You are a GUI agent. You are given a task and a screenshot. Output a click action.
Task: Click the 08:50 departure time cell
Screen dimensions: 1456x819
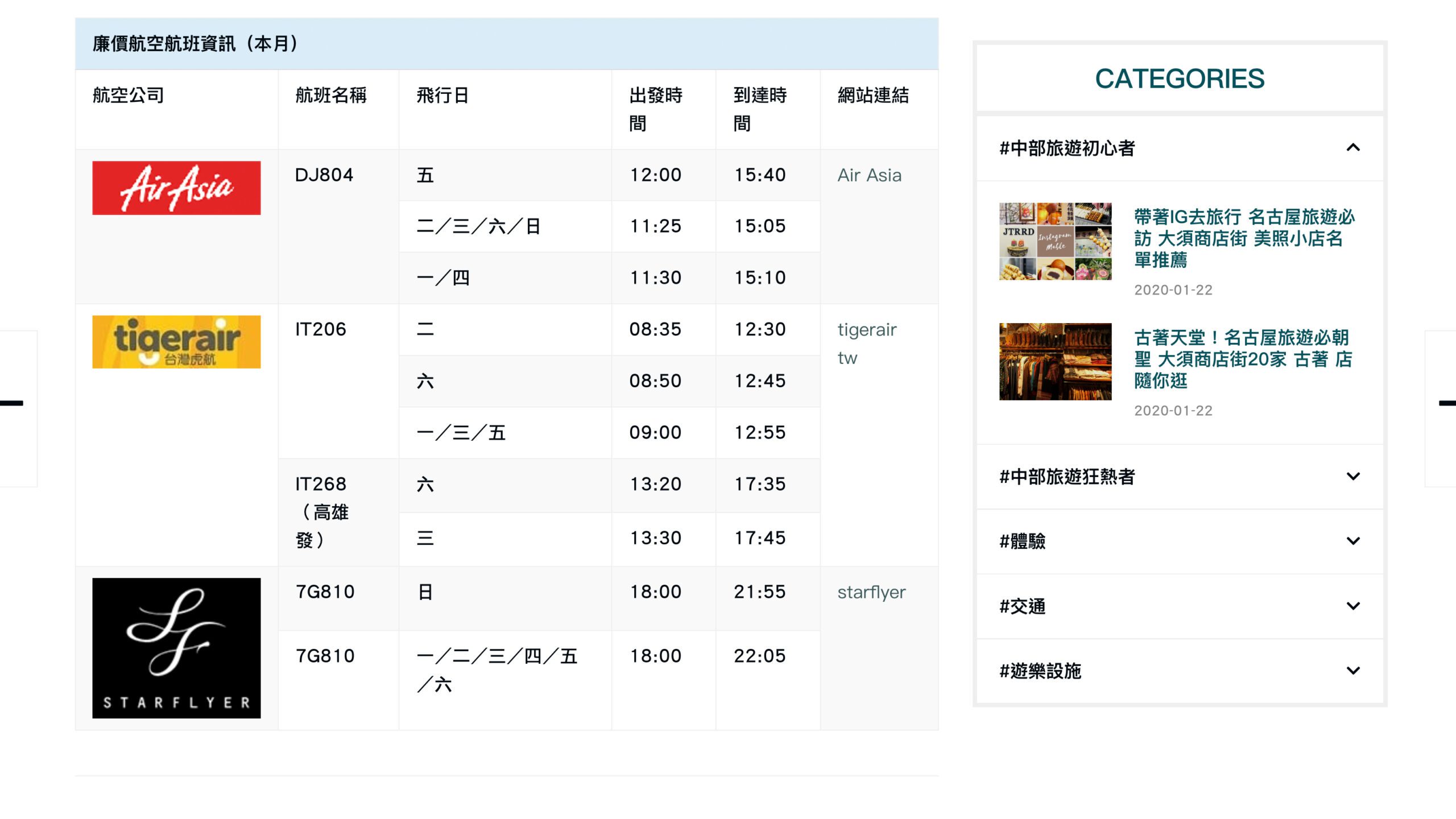663,381
